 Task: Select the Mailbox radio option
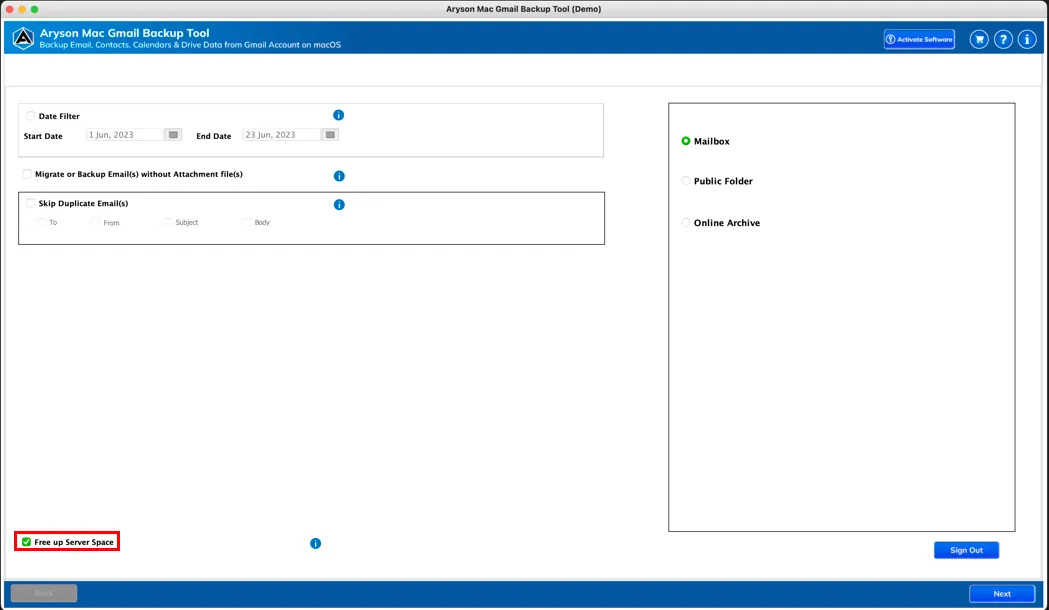pyautogui.click(x=686, y=141)
